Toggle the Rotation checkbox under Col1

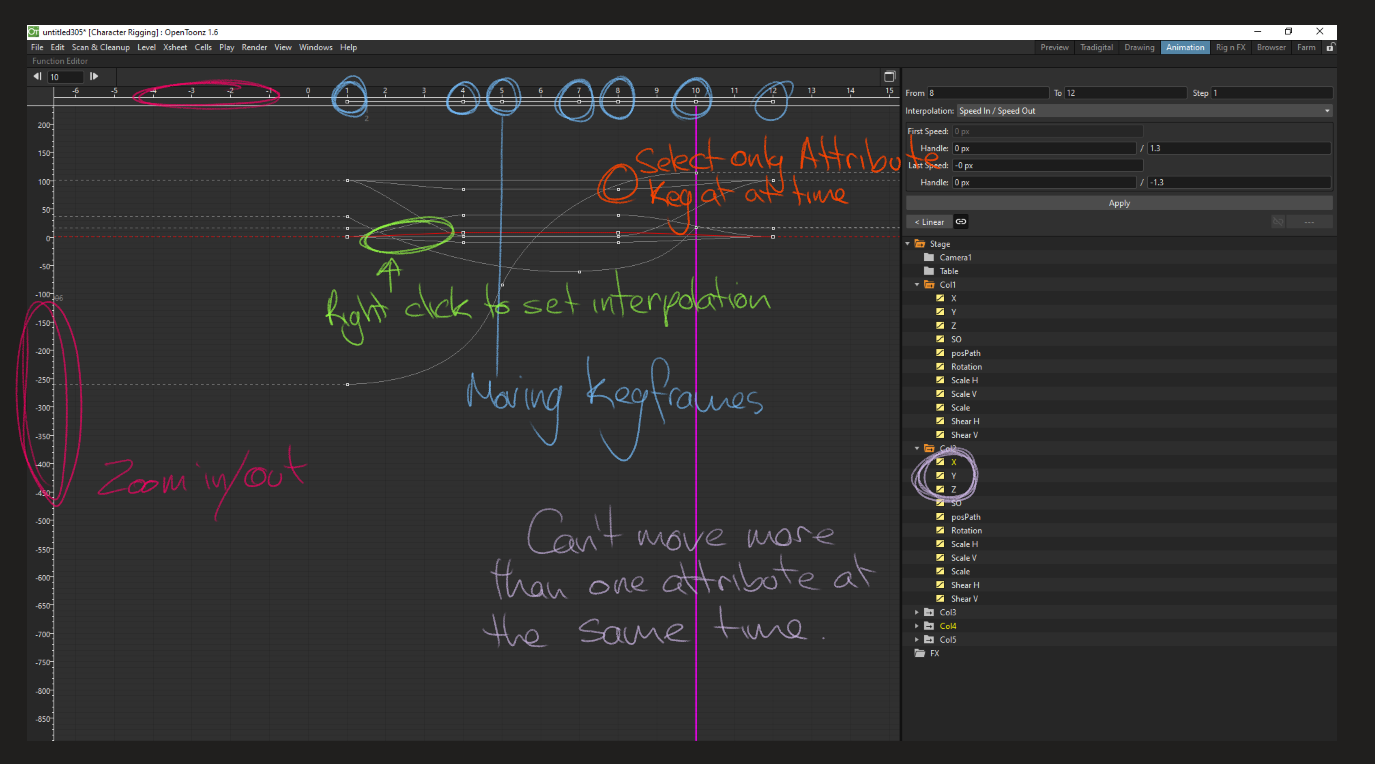[x=940, y=366]
